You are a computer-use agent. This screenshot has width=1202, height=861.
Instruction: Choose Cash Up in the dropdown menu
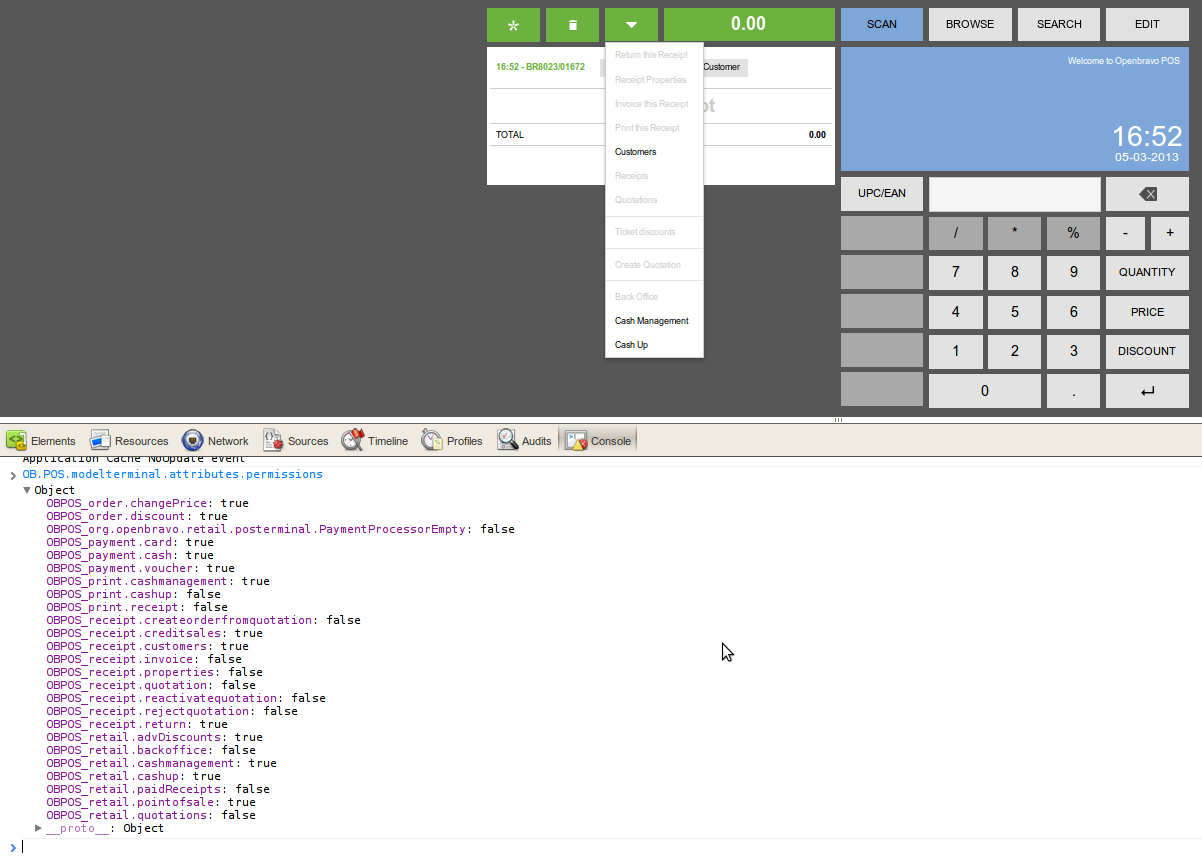pyautogui.click(x=631, y=345)
